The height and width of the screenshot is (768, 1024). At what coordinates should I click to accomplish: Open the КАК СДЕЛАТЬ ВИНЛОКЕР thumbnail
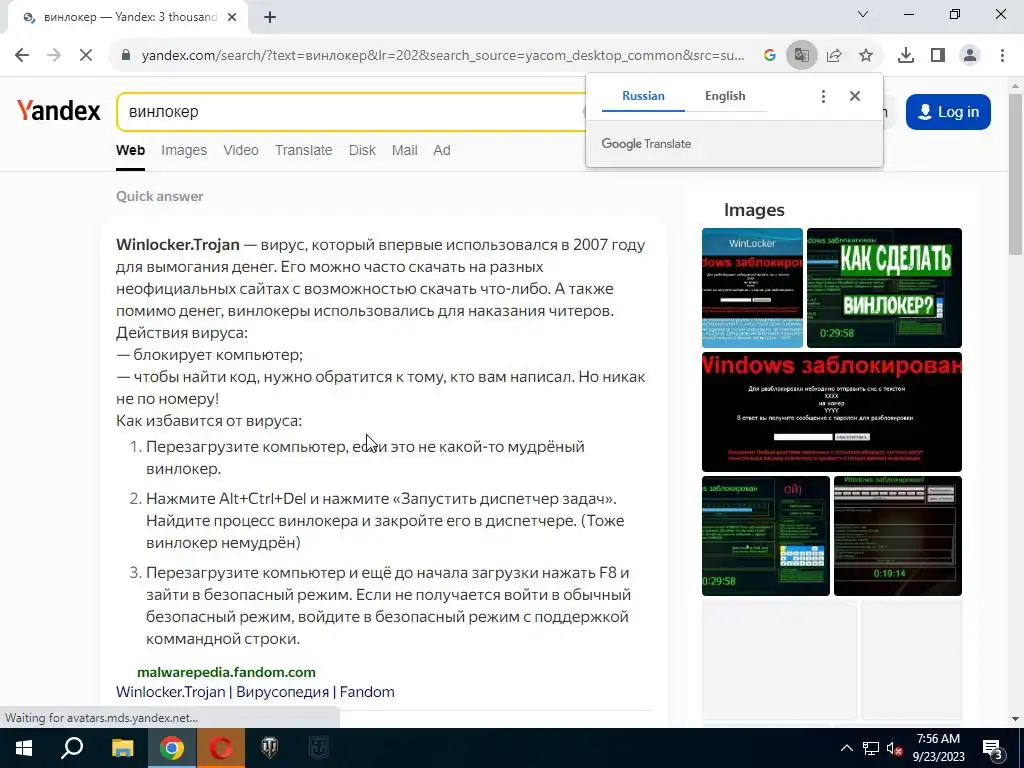pos(884,287)
